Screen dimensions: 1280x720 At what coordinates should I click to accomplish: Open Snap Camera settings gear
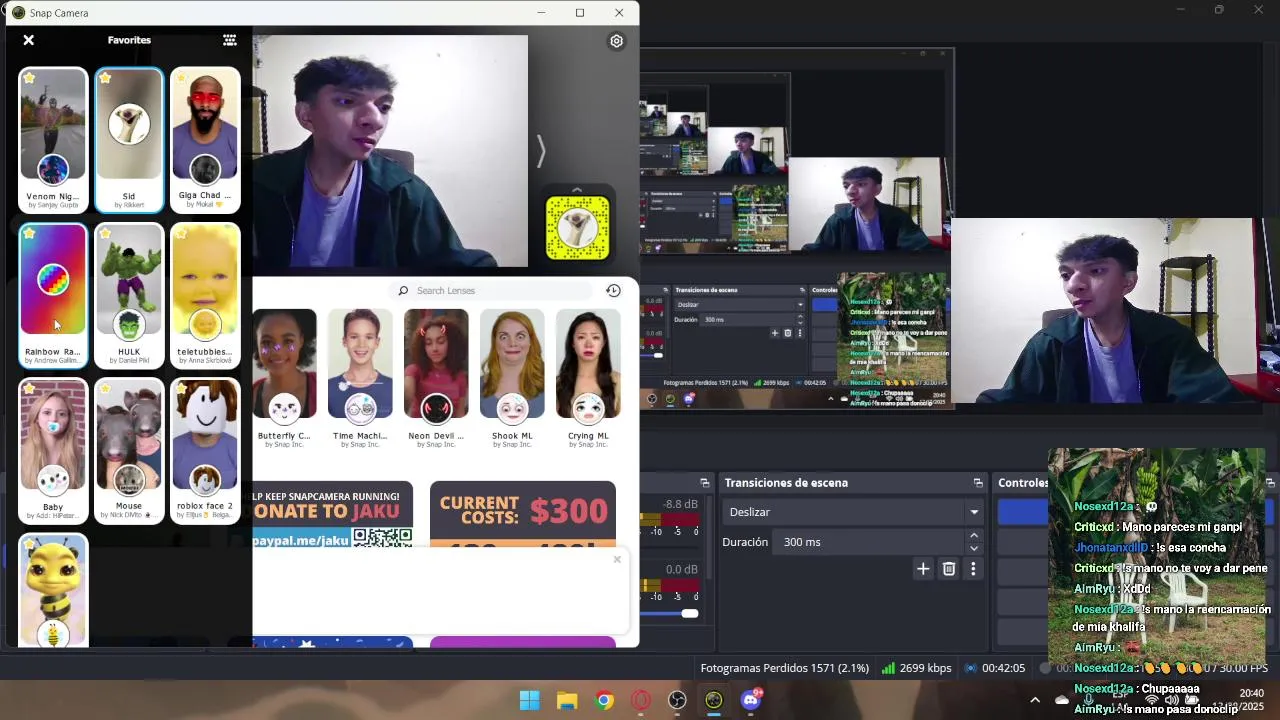[x=616, y=41]
